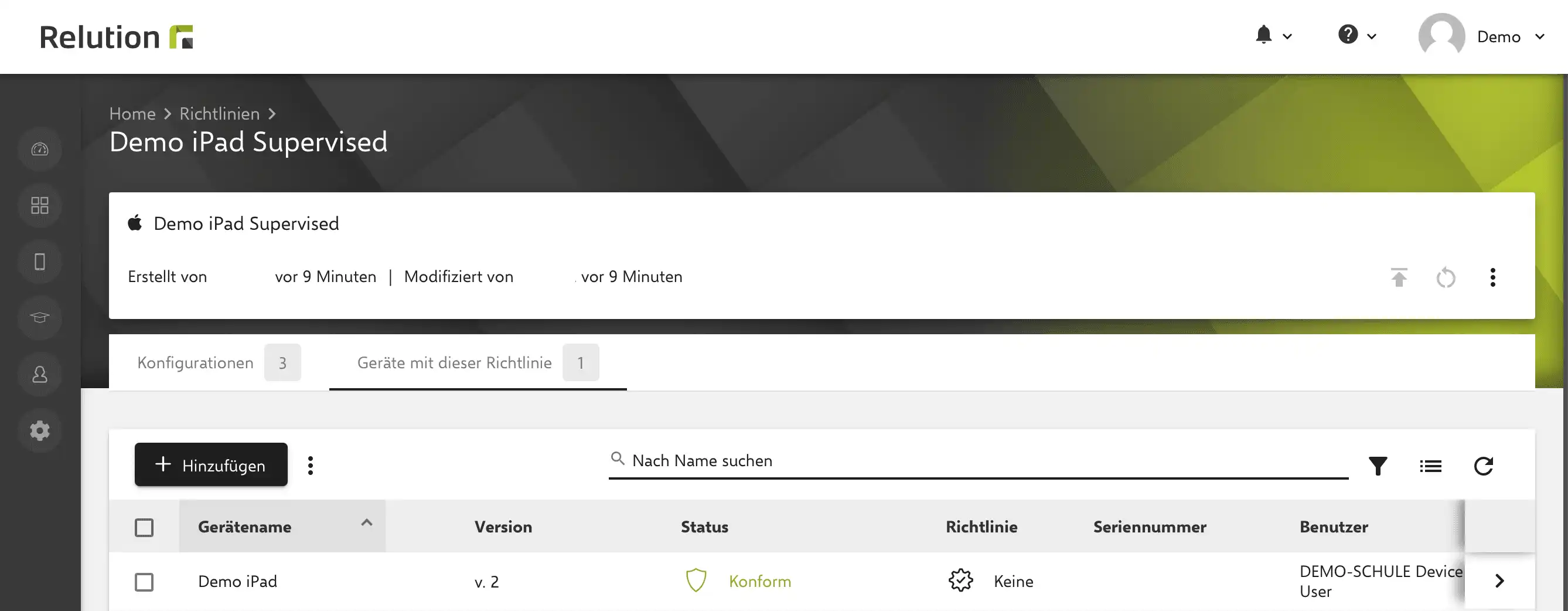
Task: Open the education graduation cap sidebar icon
Action: click(40, 317)
